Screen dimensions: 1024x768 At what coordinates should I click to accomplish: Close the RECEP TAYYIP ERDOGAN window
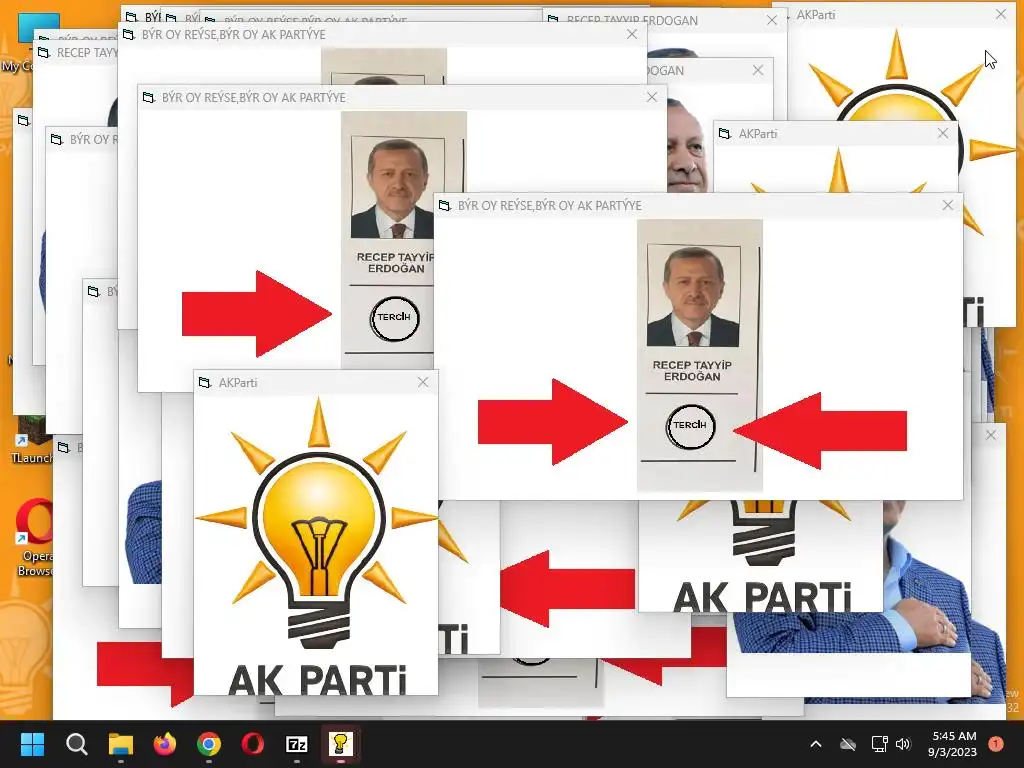(x=772, y=20)
